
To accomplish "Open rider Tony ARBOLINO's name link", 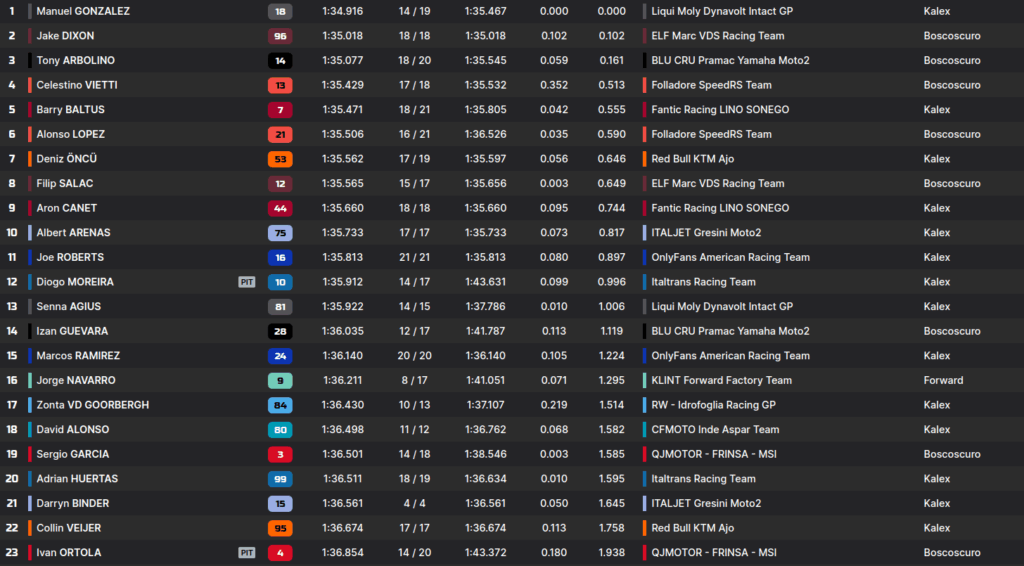I will [75, 60].
